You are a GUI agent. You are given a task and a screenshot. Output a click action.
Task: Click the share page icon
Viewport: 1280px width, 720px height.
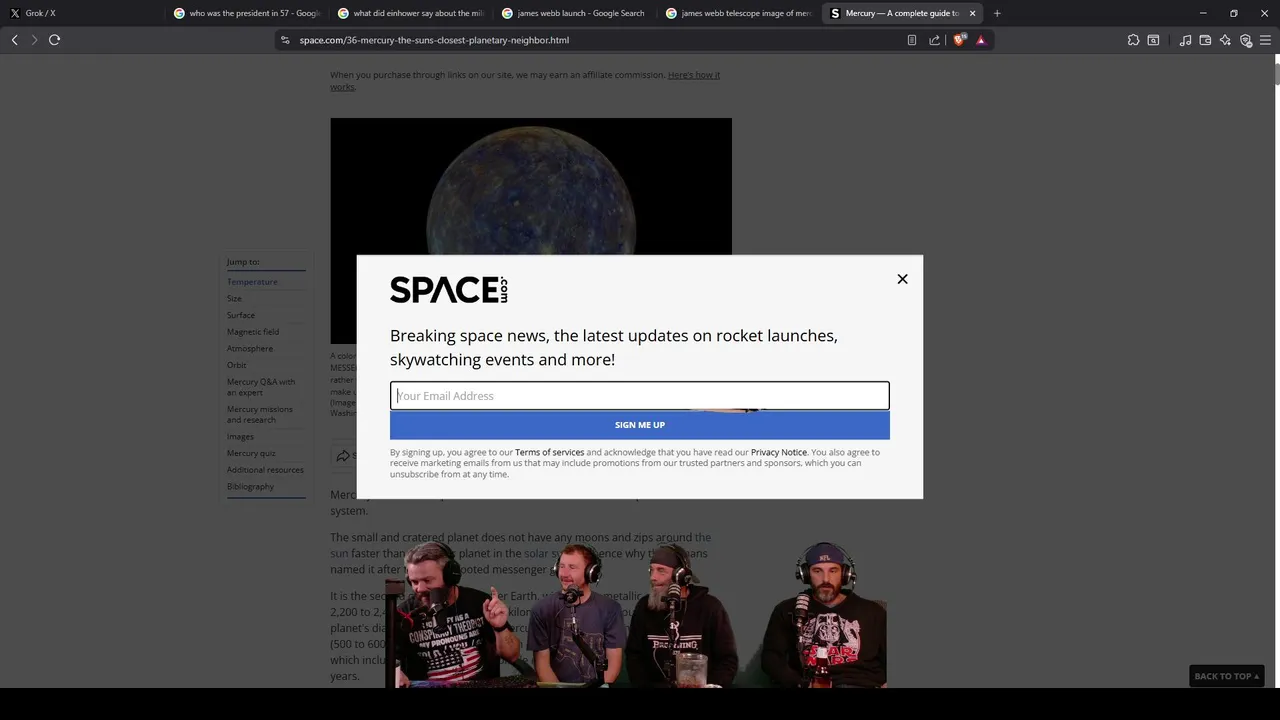(x=934, y=40)
